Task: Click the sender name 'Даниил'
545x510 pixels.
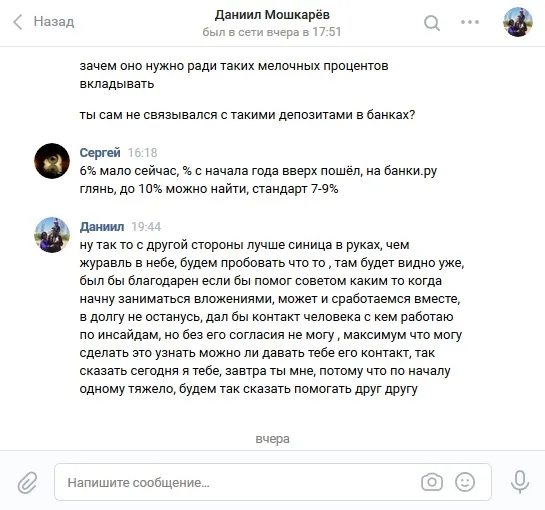Action: [x=102, y=227]
